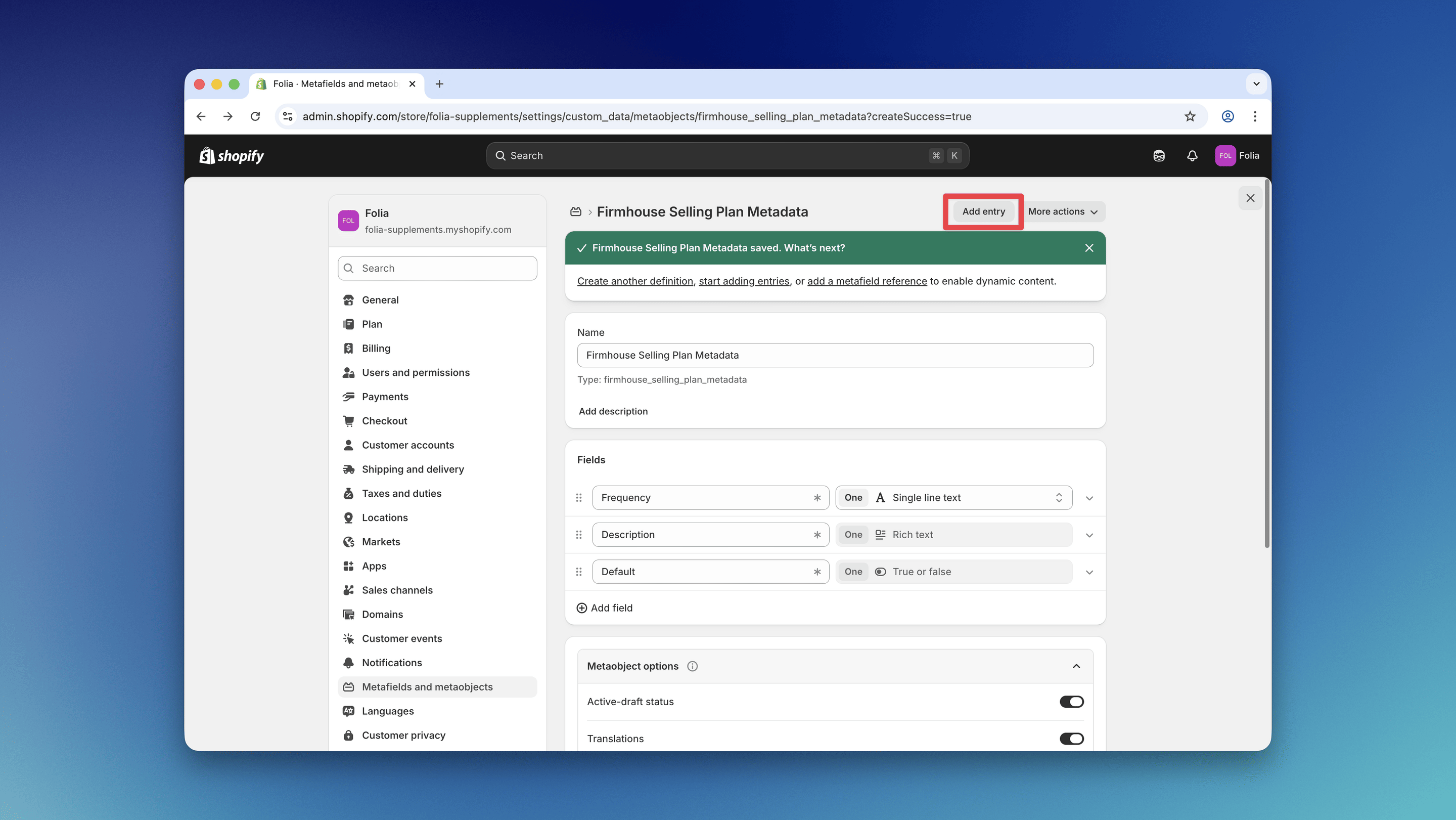The image size is (1456, 820).
Task: Go back in browser history
Action: click(201, 116)
